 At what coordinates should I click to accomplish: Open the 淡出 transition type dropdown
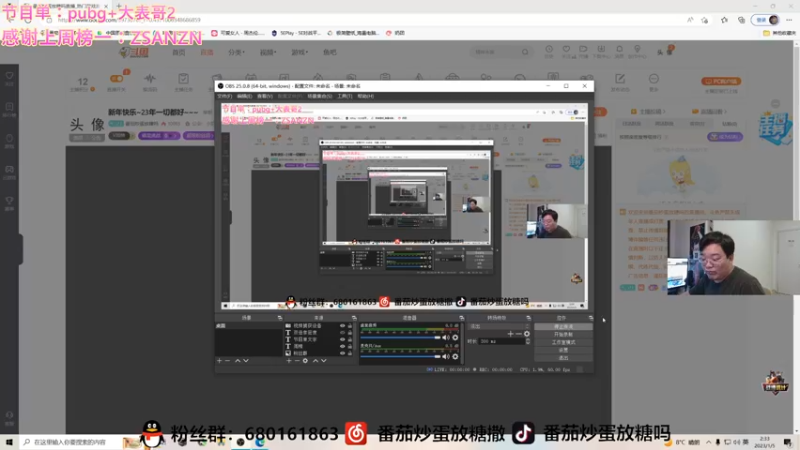pos(498,326)
